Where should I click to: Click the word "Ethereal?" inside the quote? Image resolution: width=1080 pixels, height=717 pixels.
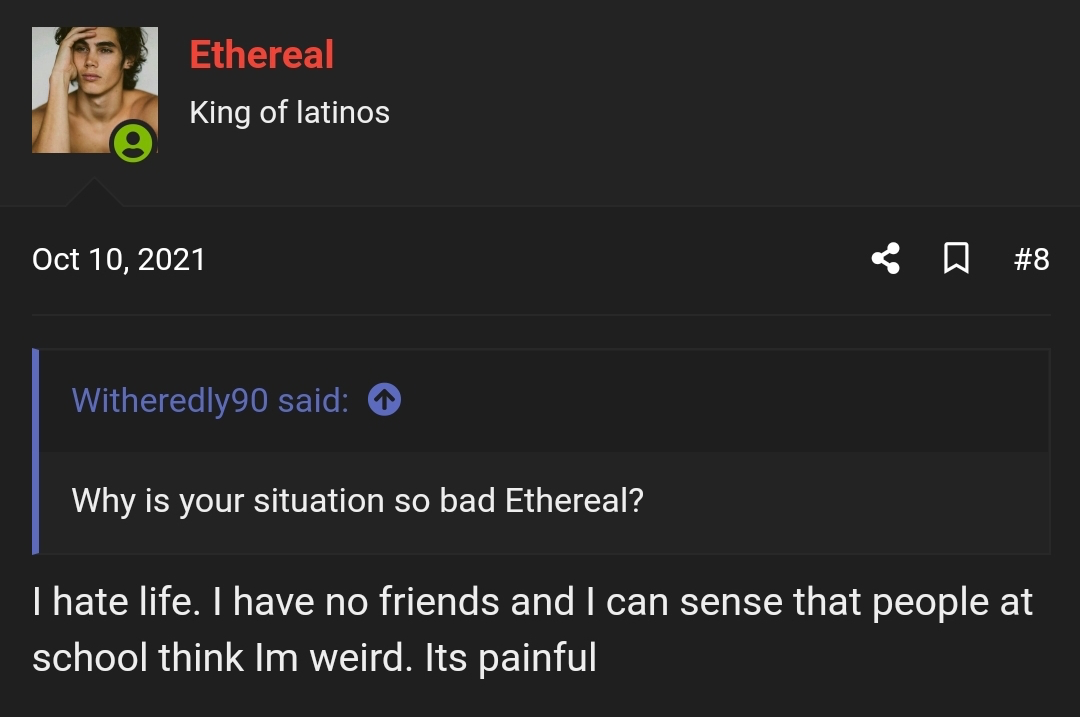click(574, 500)
